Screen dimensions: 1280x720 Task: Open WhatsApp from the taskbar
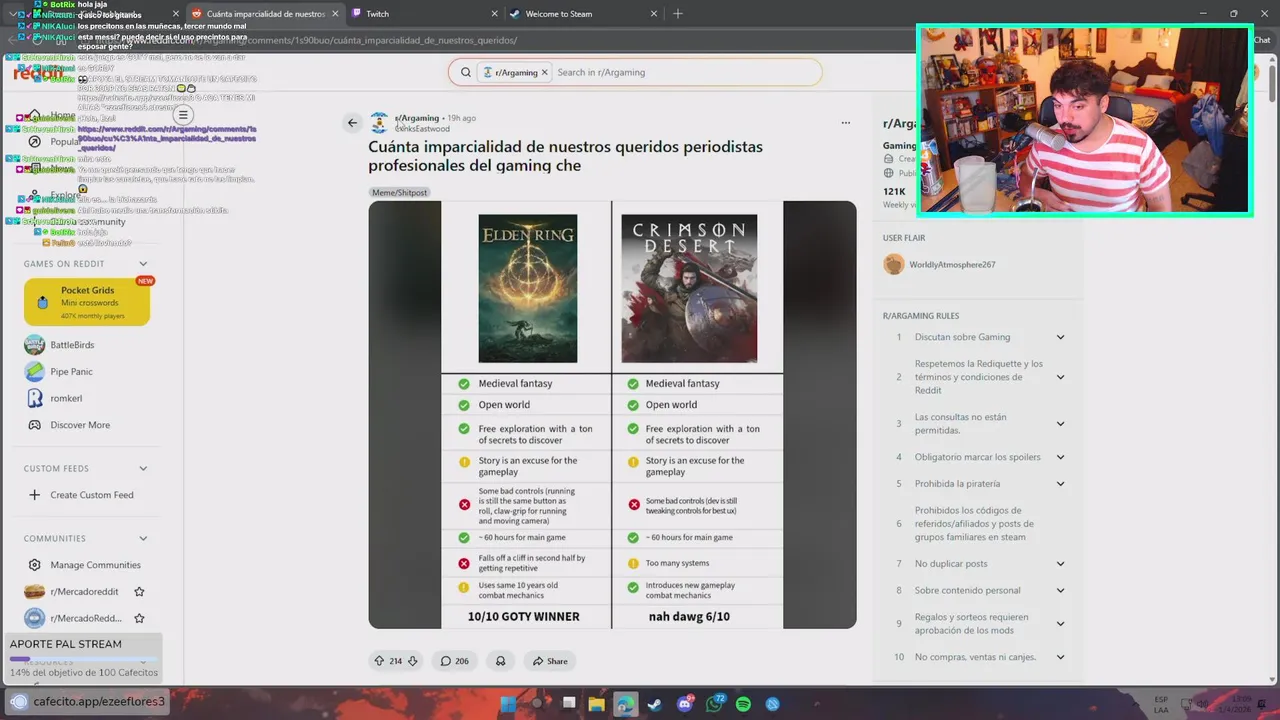coord(714,704)
